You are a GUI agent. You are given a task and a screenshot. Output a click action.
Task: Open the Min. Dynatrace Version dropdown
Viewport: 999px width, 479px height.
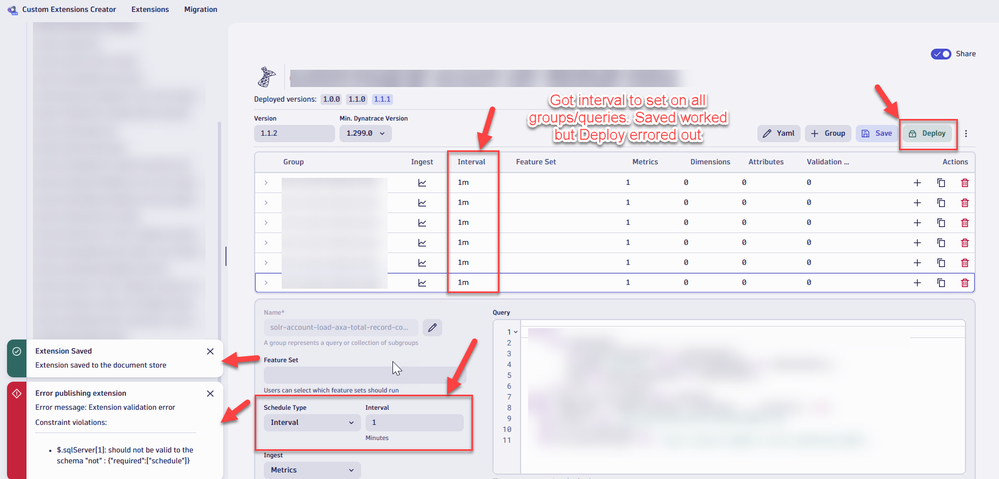(365, 133)
